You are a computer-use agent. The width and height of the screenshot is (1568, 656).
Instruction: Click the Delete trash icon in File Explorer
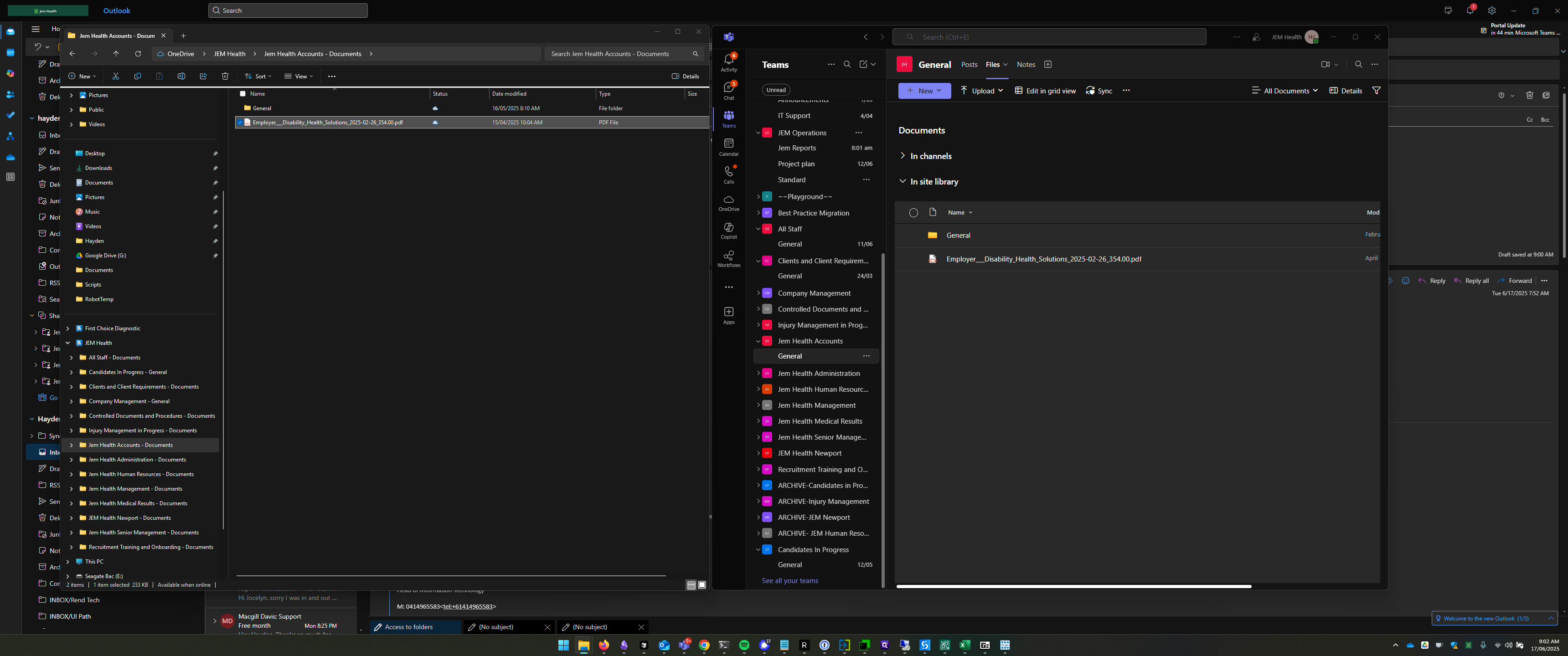click(225, 76)
